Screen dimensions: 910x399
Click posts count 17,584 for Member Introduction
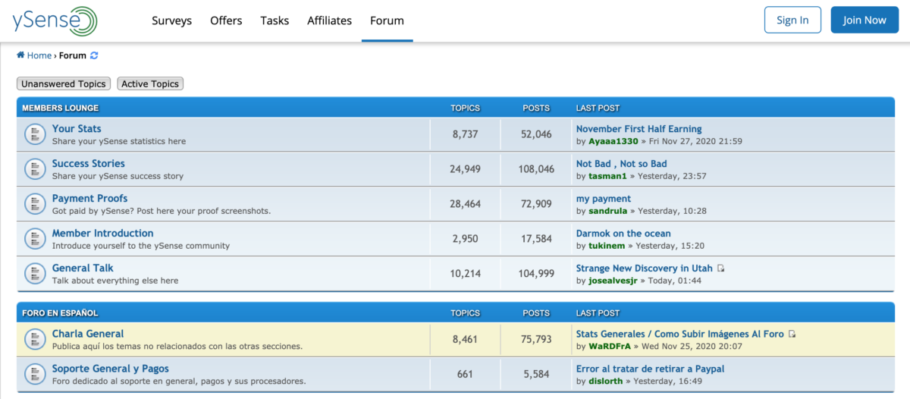point(537,239)
